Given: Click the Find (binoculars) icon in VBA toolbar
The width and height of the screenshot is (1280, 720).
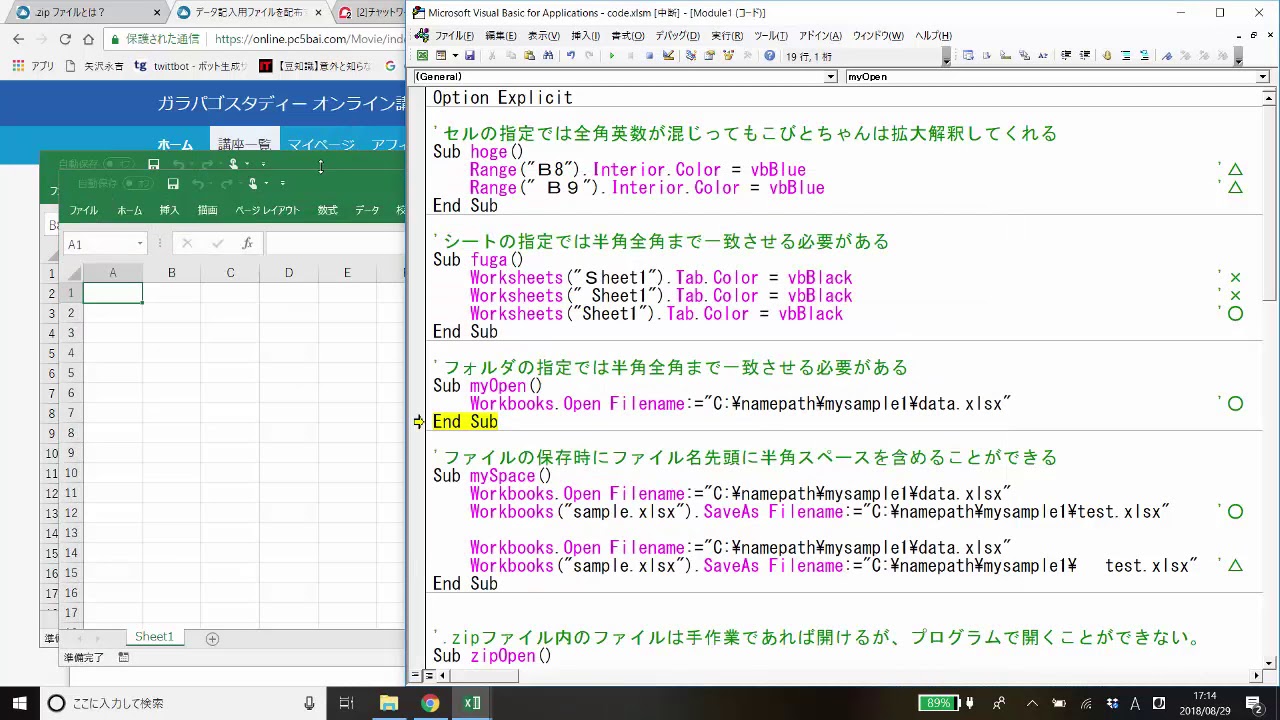Looking at the screenshot, I should [x=548, y=56].
